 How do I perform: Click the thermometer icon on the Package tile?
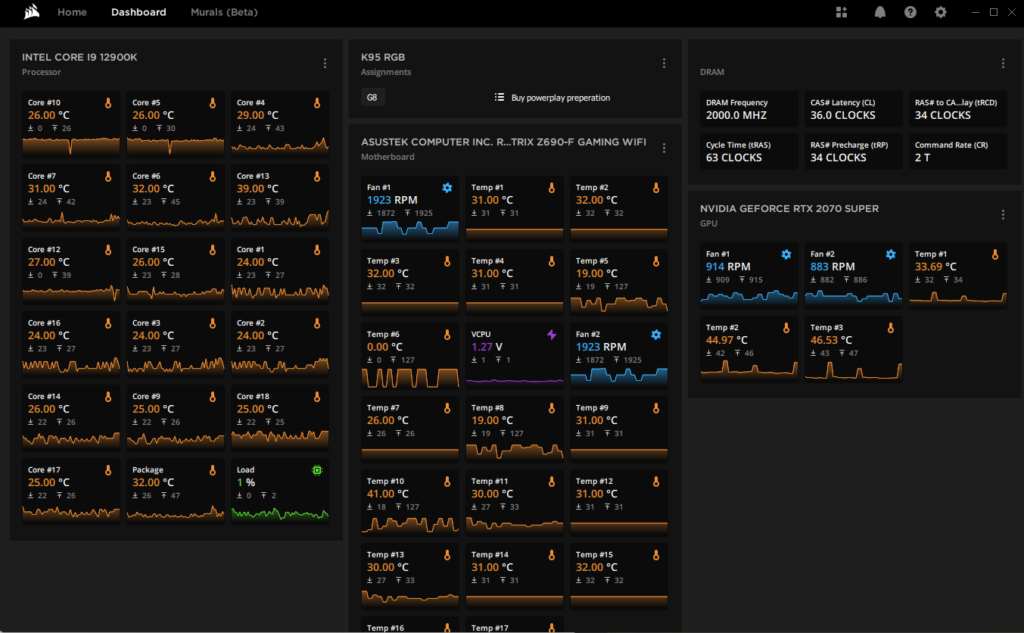tap(213, 470)
